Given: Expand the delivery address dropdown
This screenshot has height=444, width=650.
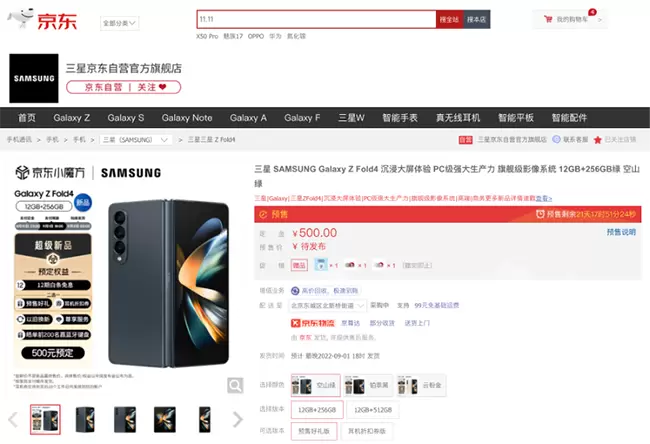Looking at the screenshot, I should pyautogui.click(x=327, y=306).
